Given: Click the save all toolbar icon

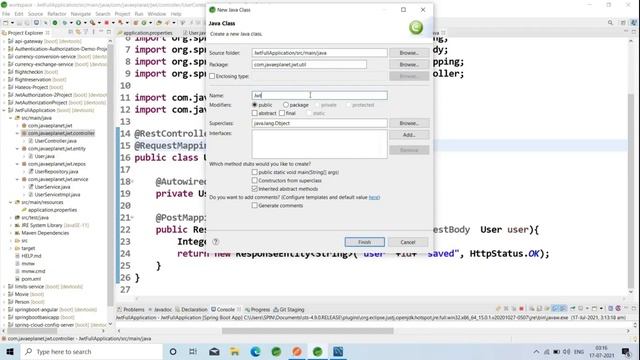Looking at the screenshot, I should (27, 23).
